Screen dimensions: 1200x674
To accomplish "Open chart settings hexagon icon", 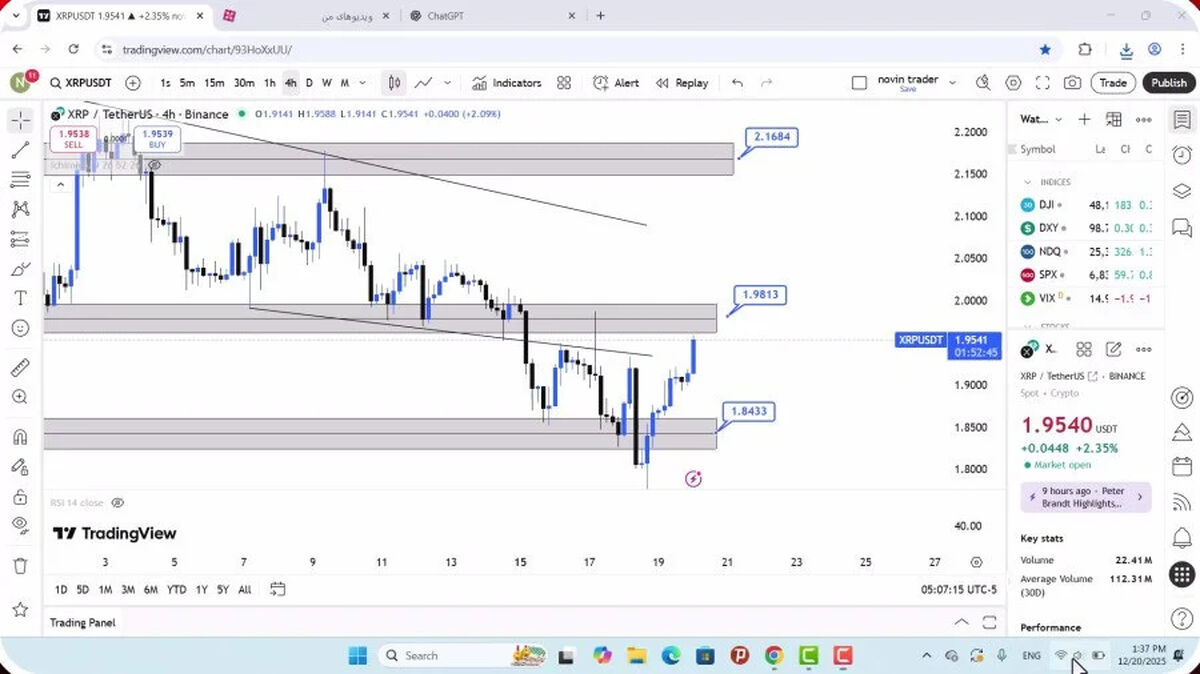I will pos(1013,83).
